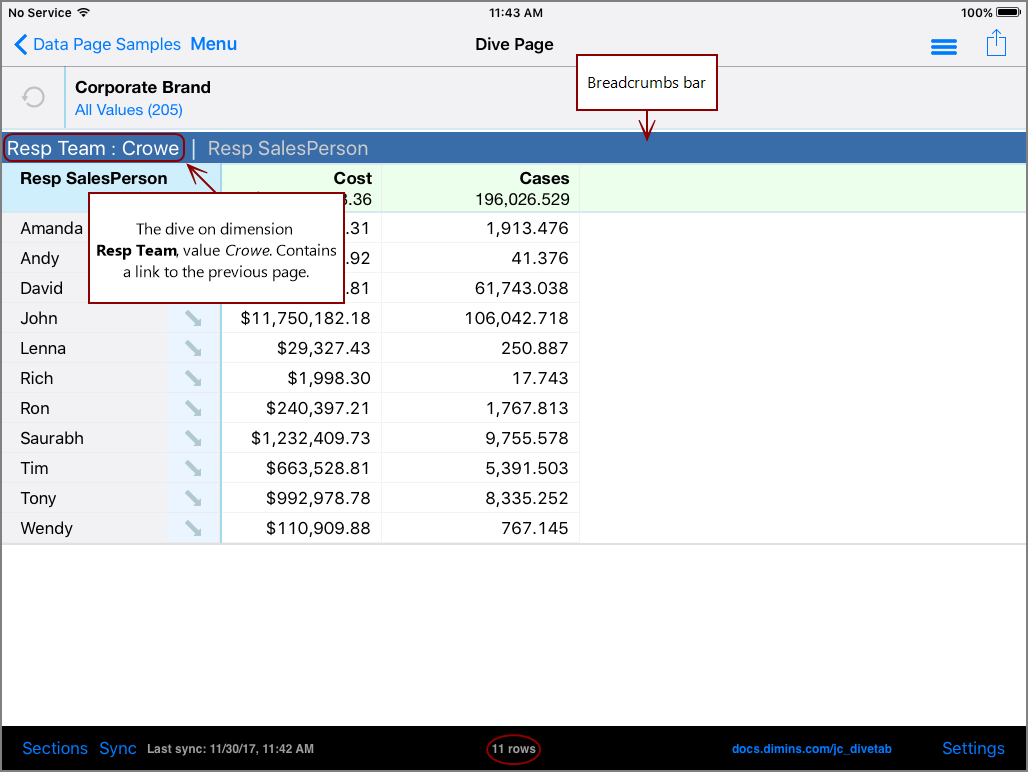Follow the docs.dimins.com/jc_divetab link

pos(811,749)
